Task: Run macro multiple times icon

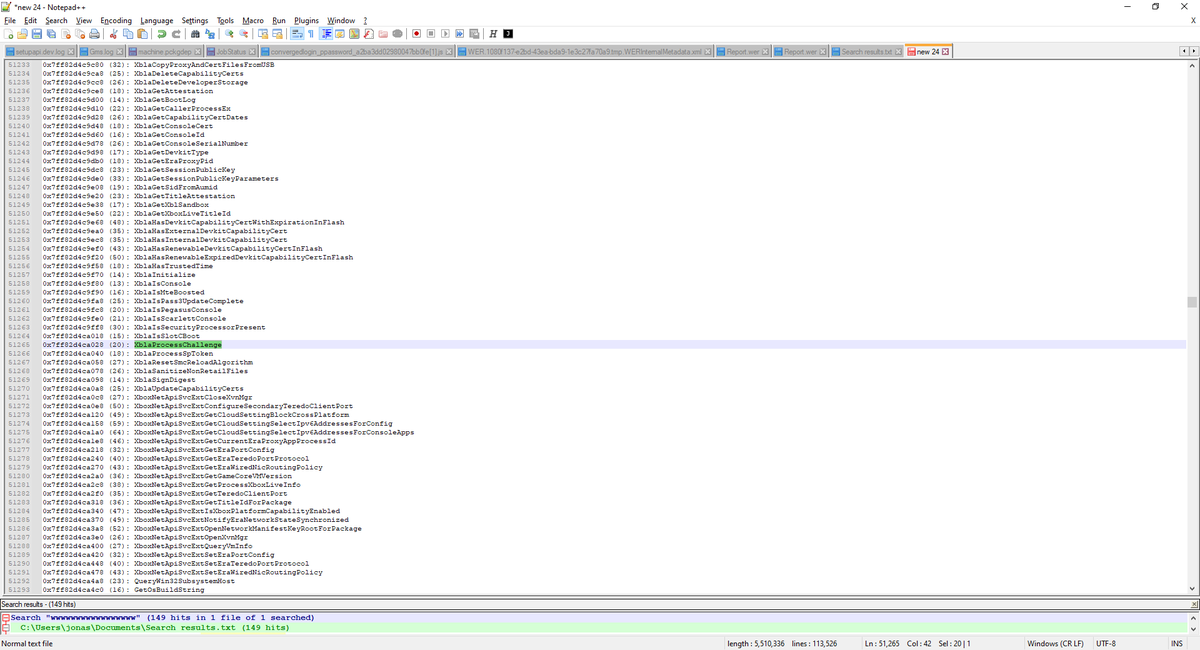Action: pos(459,34)
